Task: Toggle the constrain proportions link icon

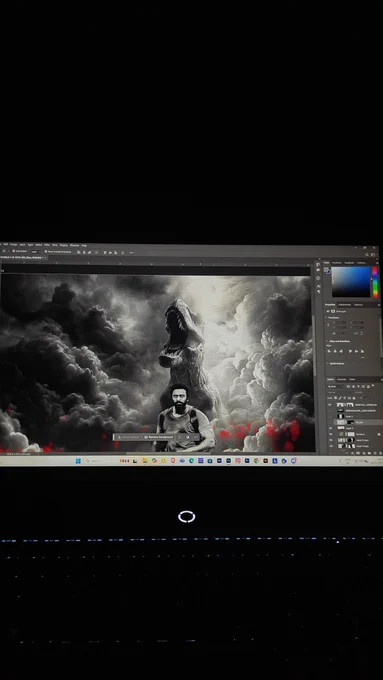Action: pyautogui.click(x=328, y=325)
